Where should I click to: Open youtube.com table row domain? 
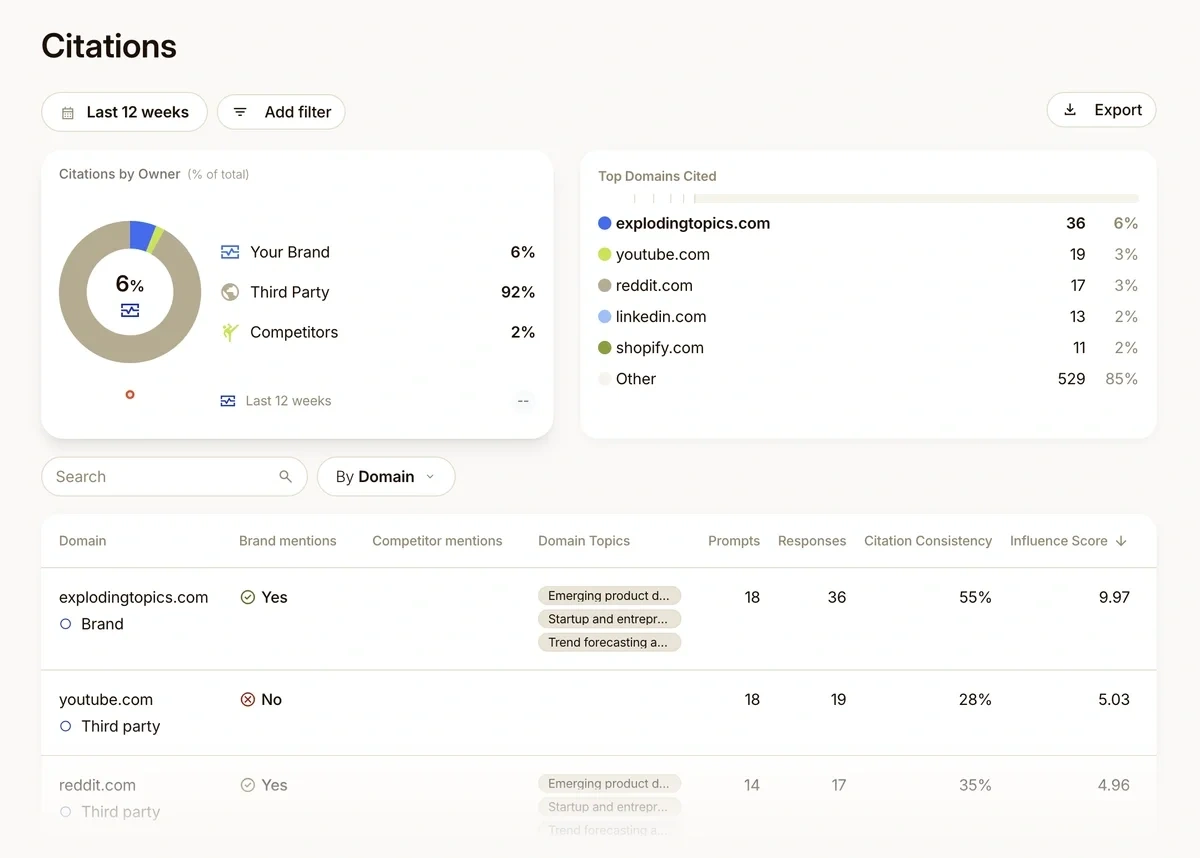coord(106,700)
